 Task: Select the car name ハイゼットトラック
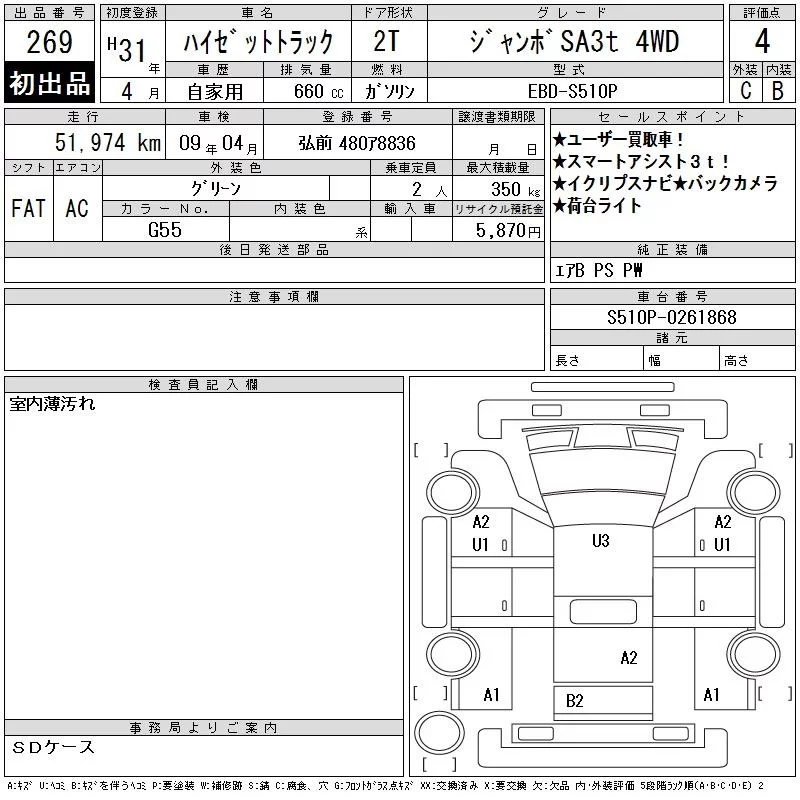click(x=258, y=41)
